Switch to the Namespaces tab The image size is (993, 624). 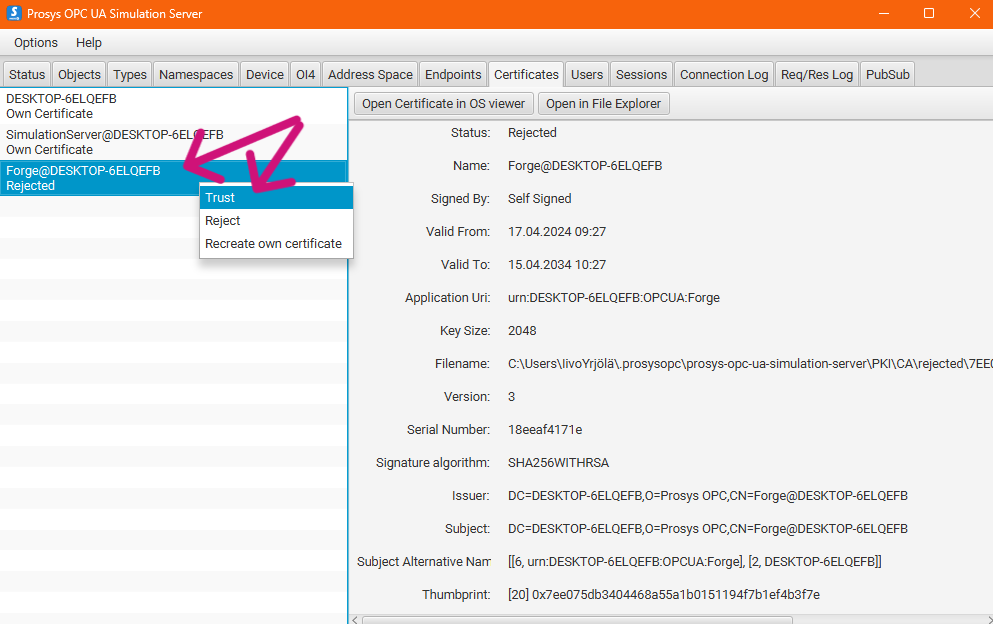tap(196, 75)
